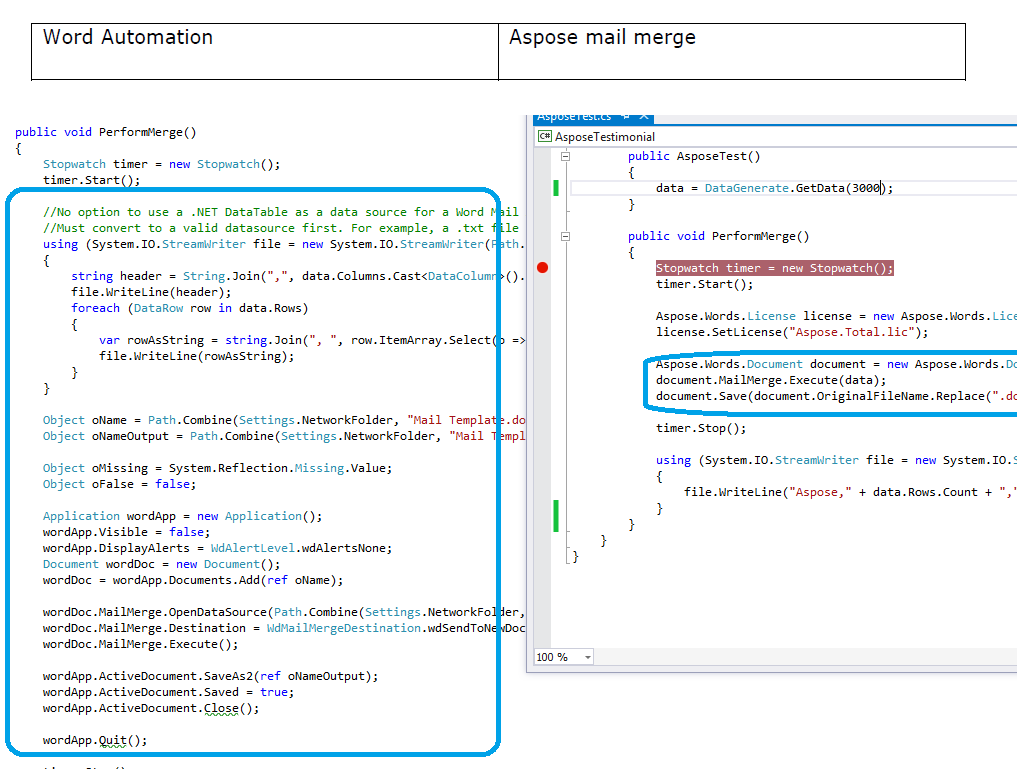Click var rowAsString = string.Join line
This screenshot has height=769, width=1017.
[x=312, y=340]
